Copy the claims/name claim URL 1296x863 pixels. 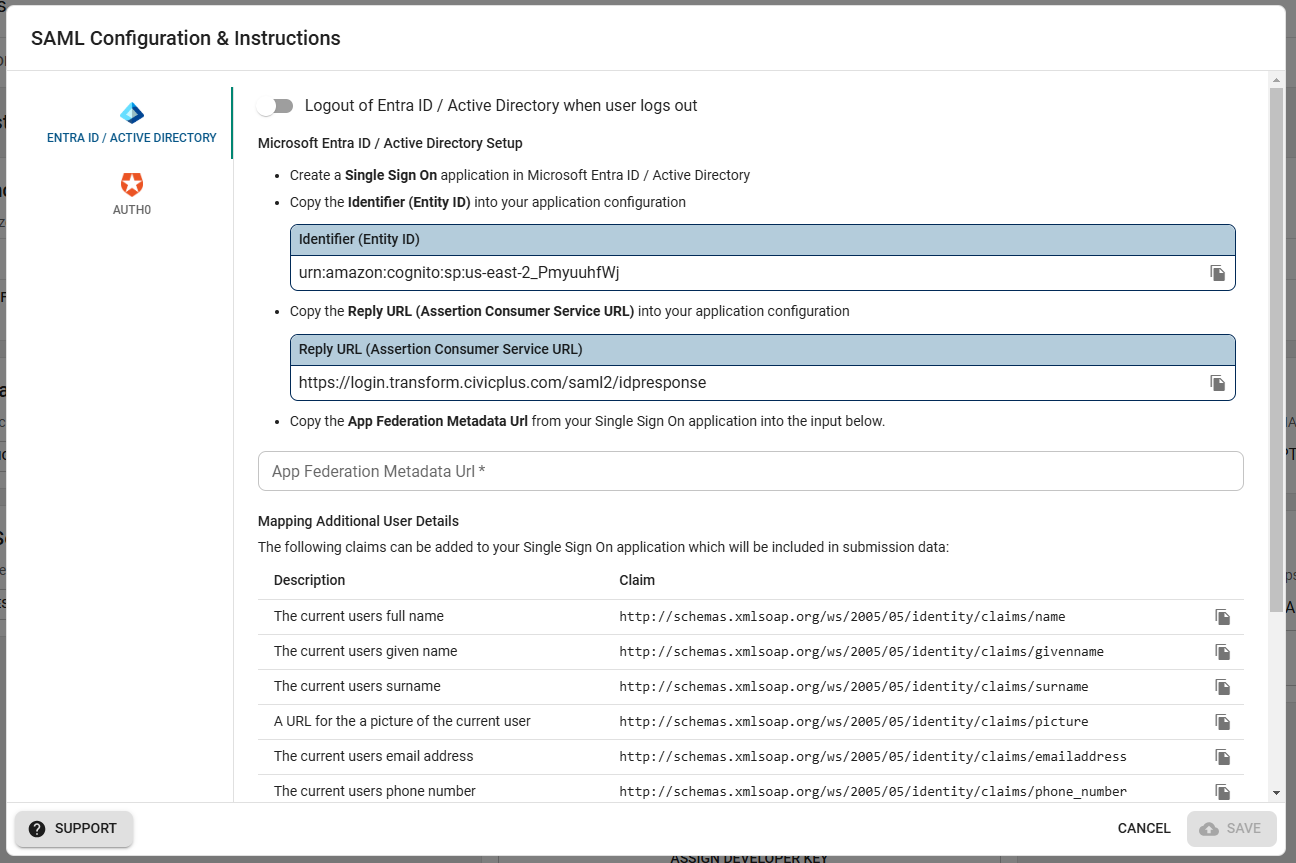(x=1222, y=617)
